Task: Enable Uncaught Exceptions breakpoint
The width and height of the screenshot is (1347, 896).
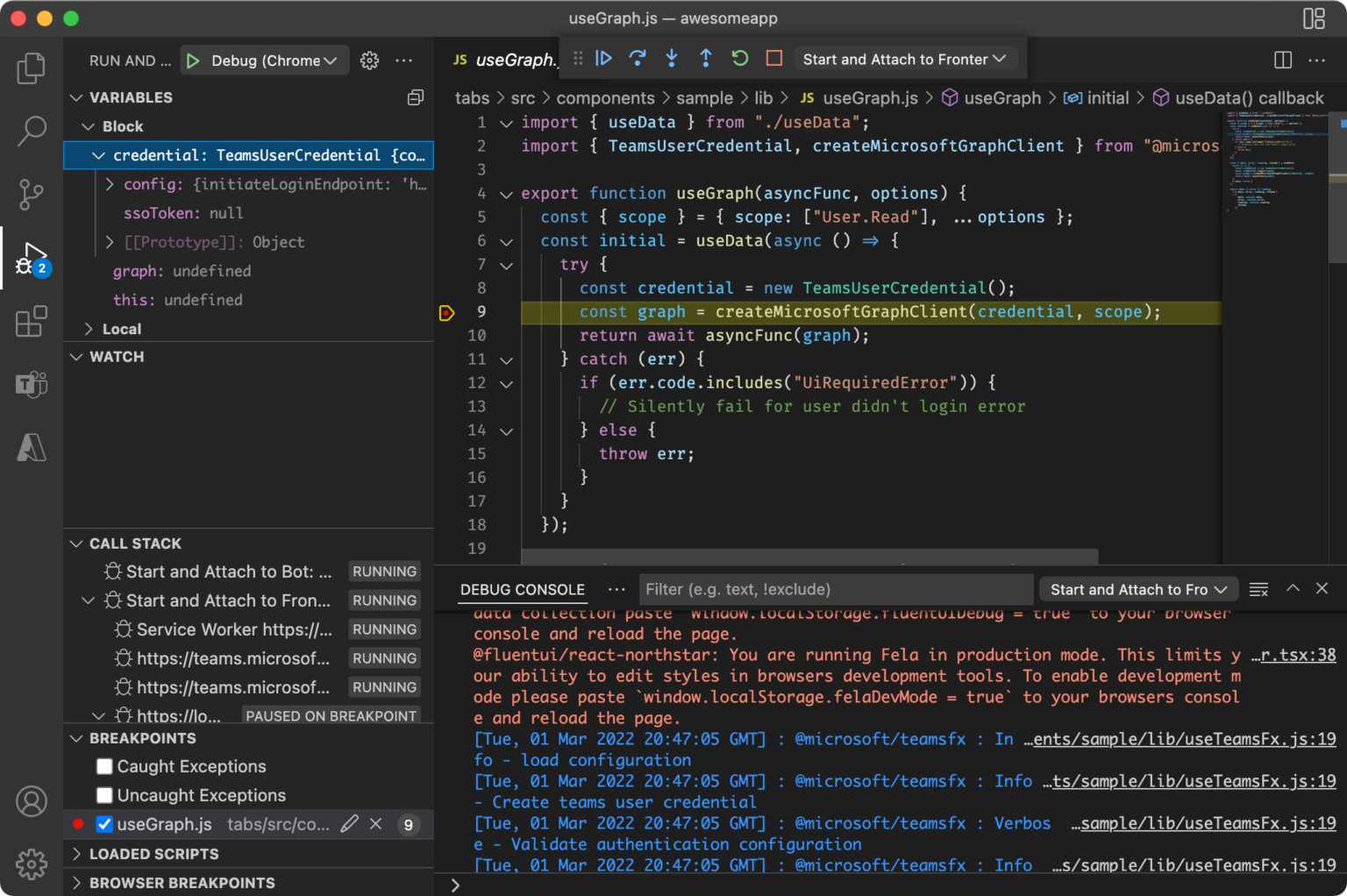Action: click(104, 796)
